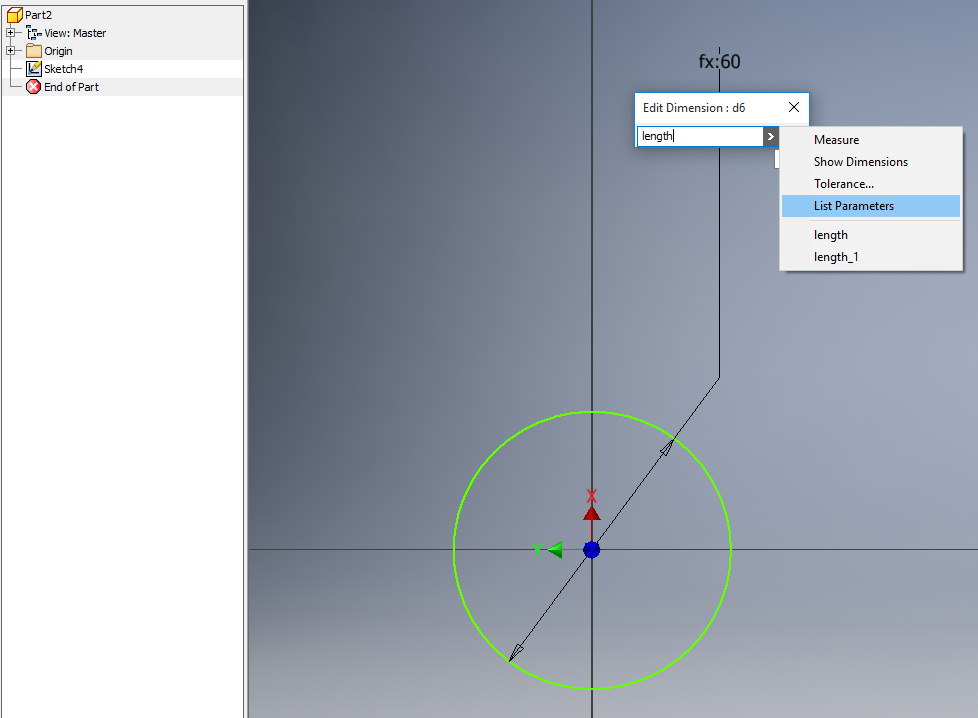Choose the length_1 parameter

[836, 256]
